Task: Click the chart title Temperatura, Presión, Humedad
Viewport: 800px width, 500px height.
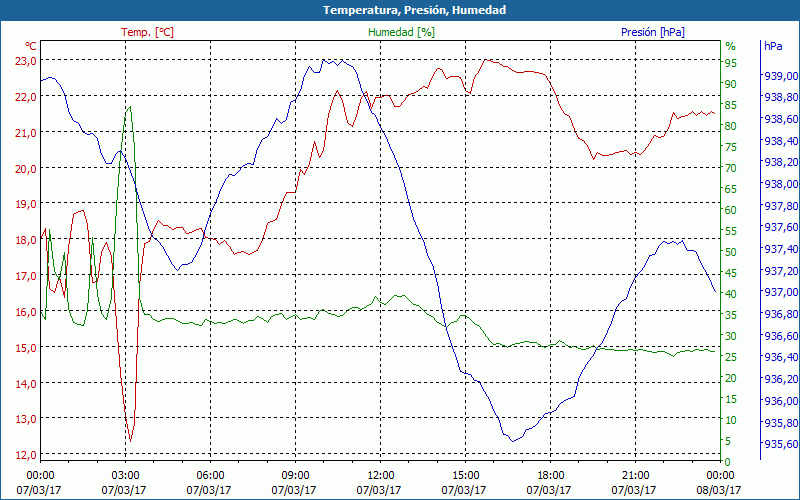Action: click(x=414, y=10)
